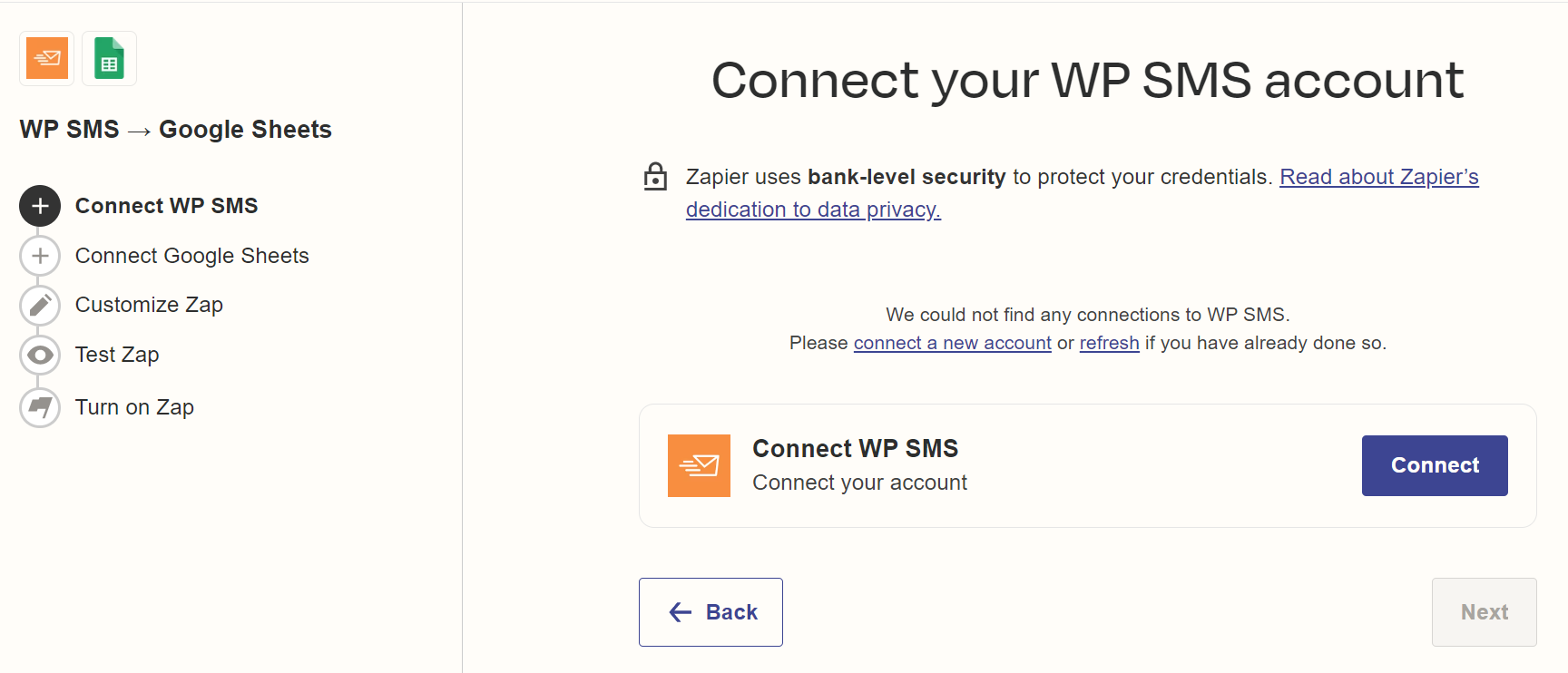Click the padlock security icon
Viewport: 1568px width, 673px height.
[x=655, y=176]
